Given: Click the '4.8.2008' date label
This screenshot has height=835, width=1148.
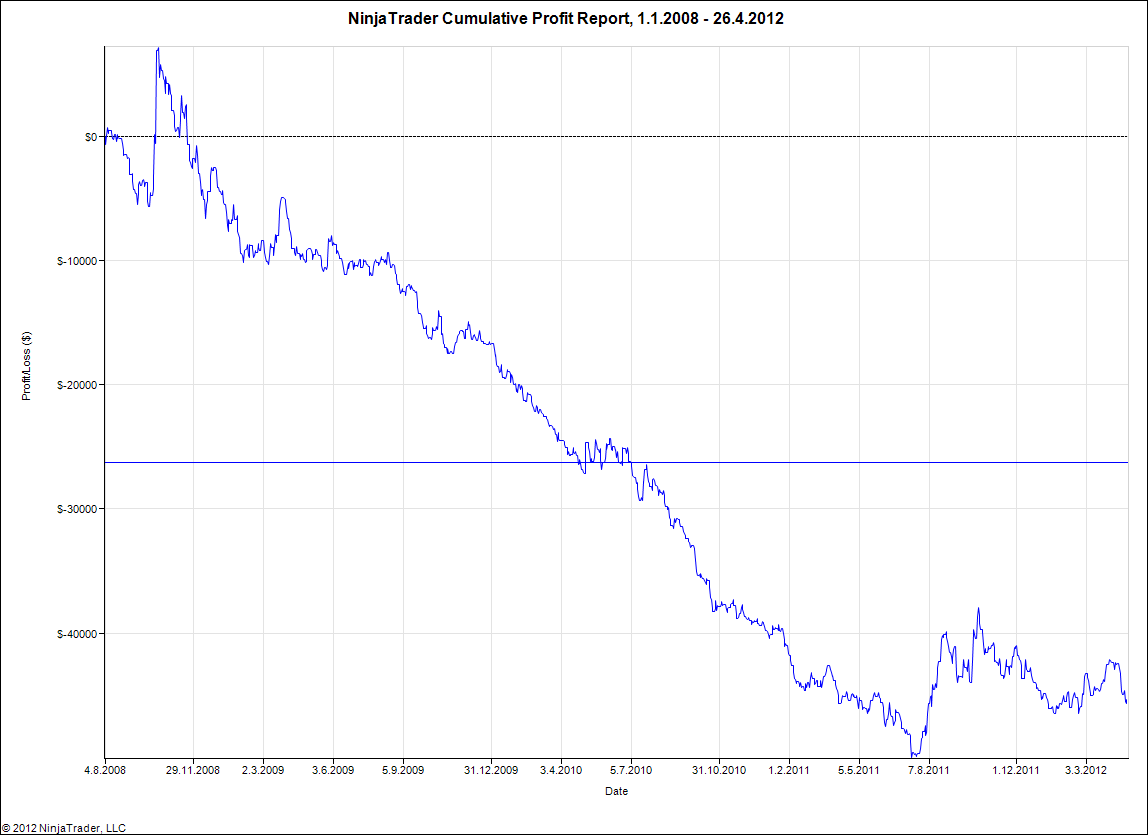Looking at the screenshot, I should 105,770.
